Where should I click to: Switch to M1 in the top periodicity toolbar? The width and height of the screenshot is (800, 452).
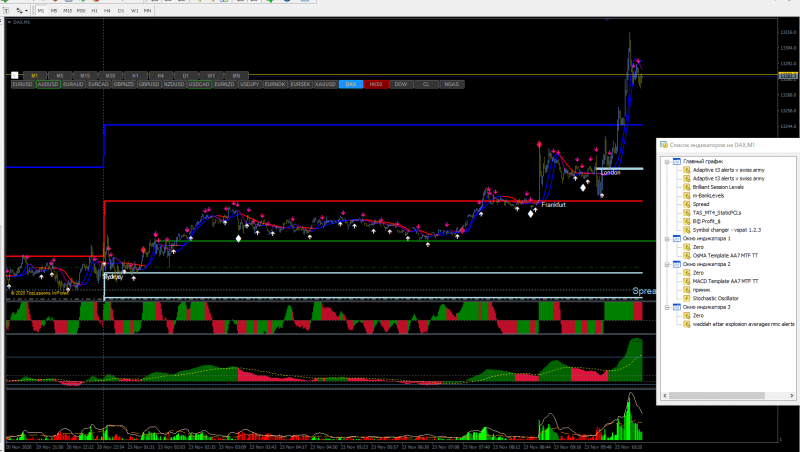click(41, 10)
